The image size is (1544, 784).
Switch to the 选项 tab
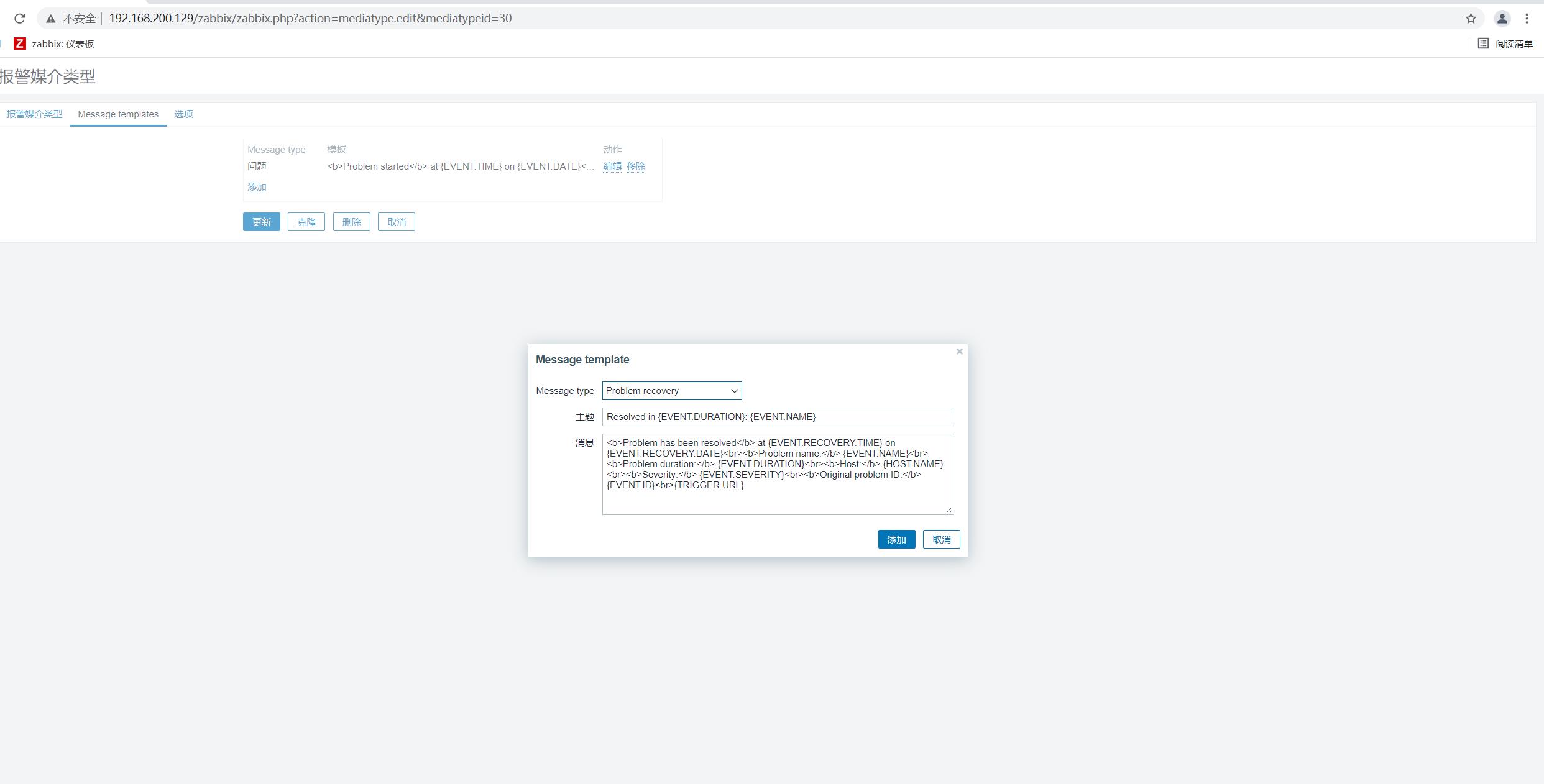point(183,114)
